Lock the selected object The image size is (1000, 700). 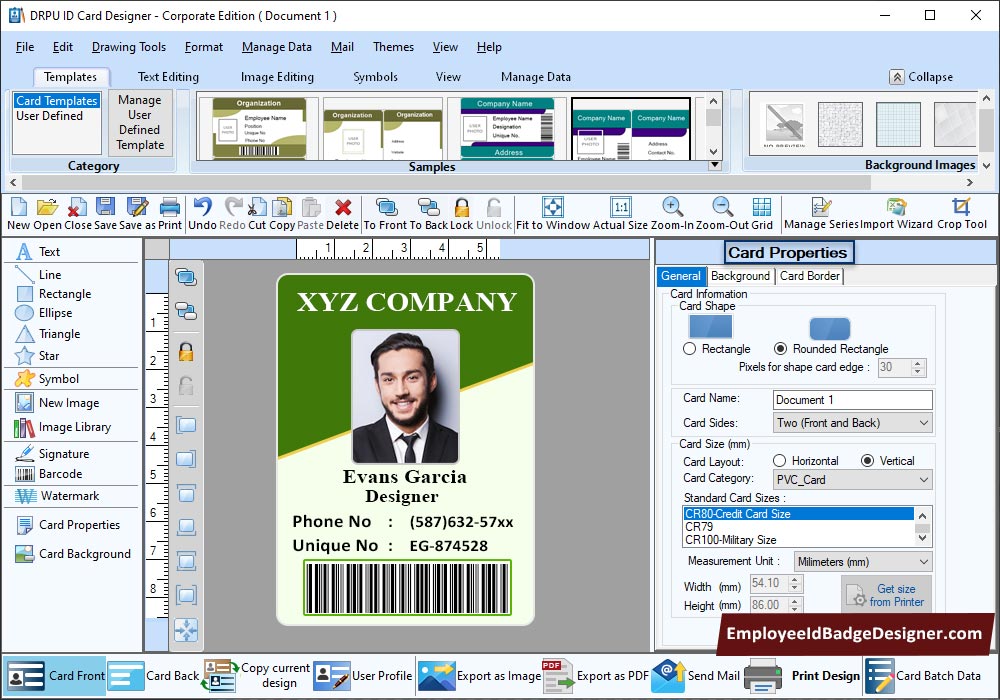point(462,207)
